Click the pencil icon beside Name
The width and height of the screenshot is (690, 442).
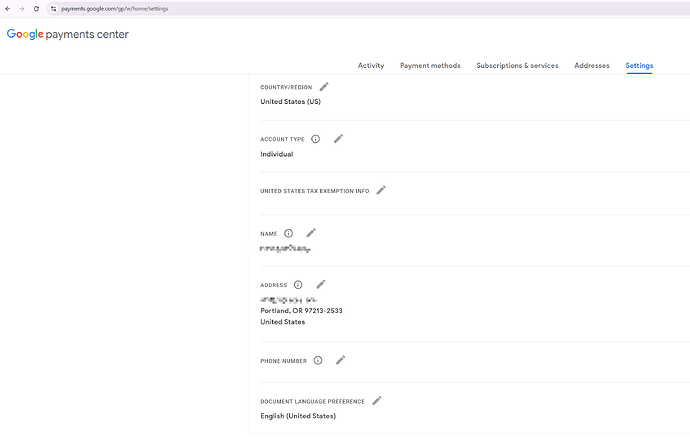click(311, 233)
